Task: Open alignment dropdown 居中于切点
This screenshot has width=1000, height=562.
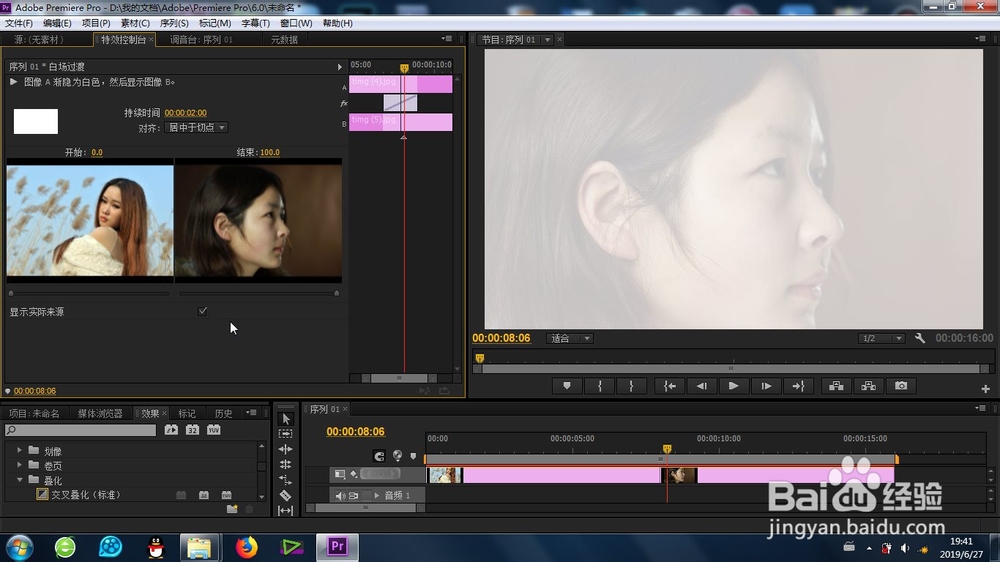Action: coord(196,128)
